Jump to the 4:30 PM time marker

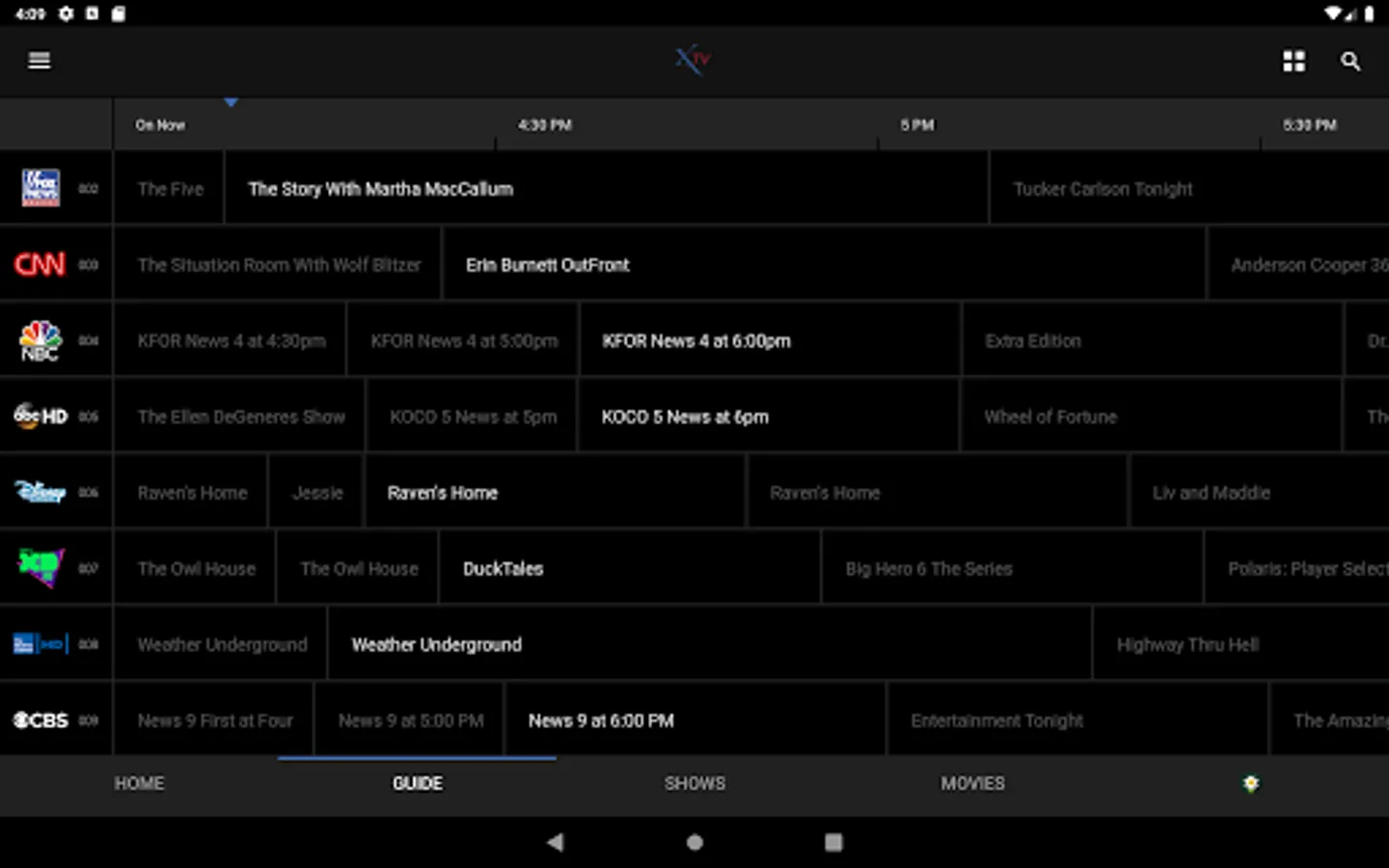(544, 125)
